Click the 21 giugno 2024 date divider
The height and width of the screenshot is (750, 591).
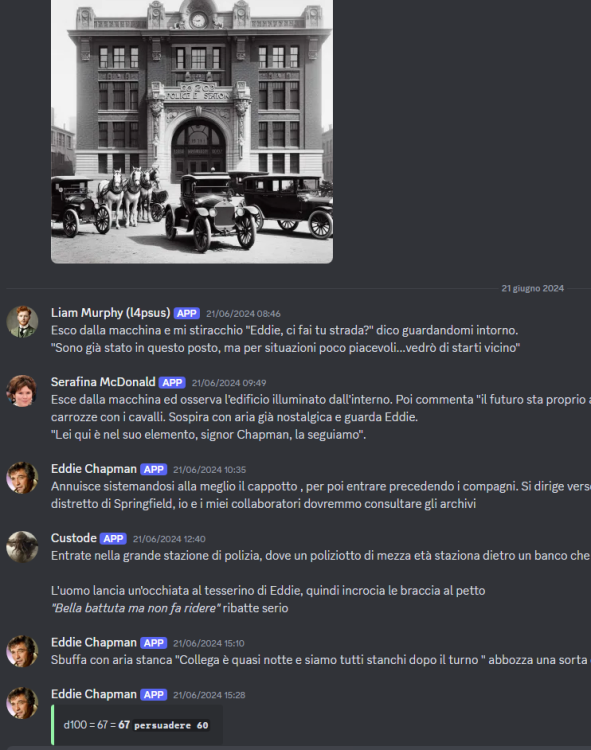pos(532,288)
